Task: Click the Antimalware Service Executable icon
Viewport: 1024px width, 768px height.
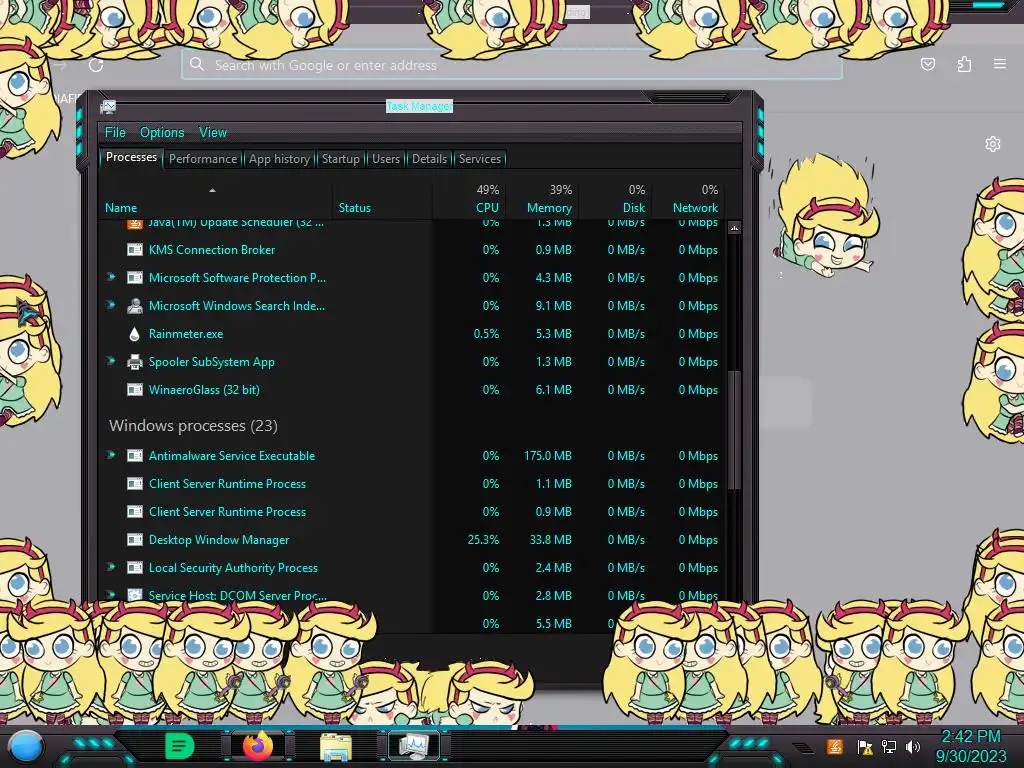Action: pyautogui.click(x=135, y=456)
